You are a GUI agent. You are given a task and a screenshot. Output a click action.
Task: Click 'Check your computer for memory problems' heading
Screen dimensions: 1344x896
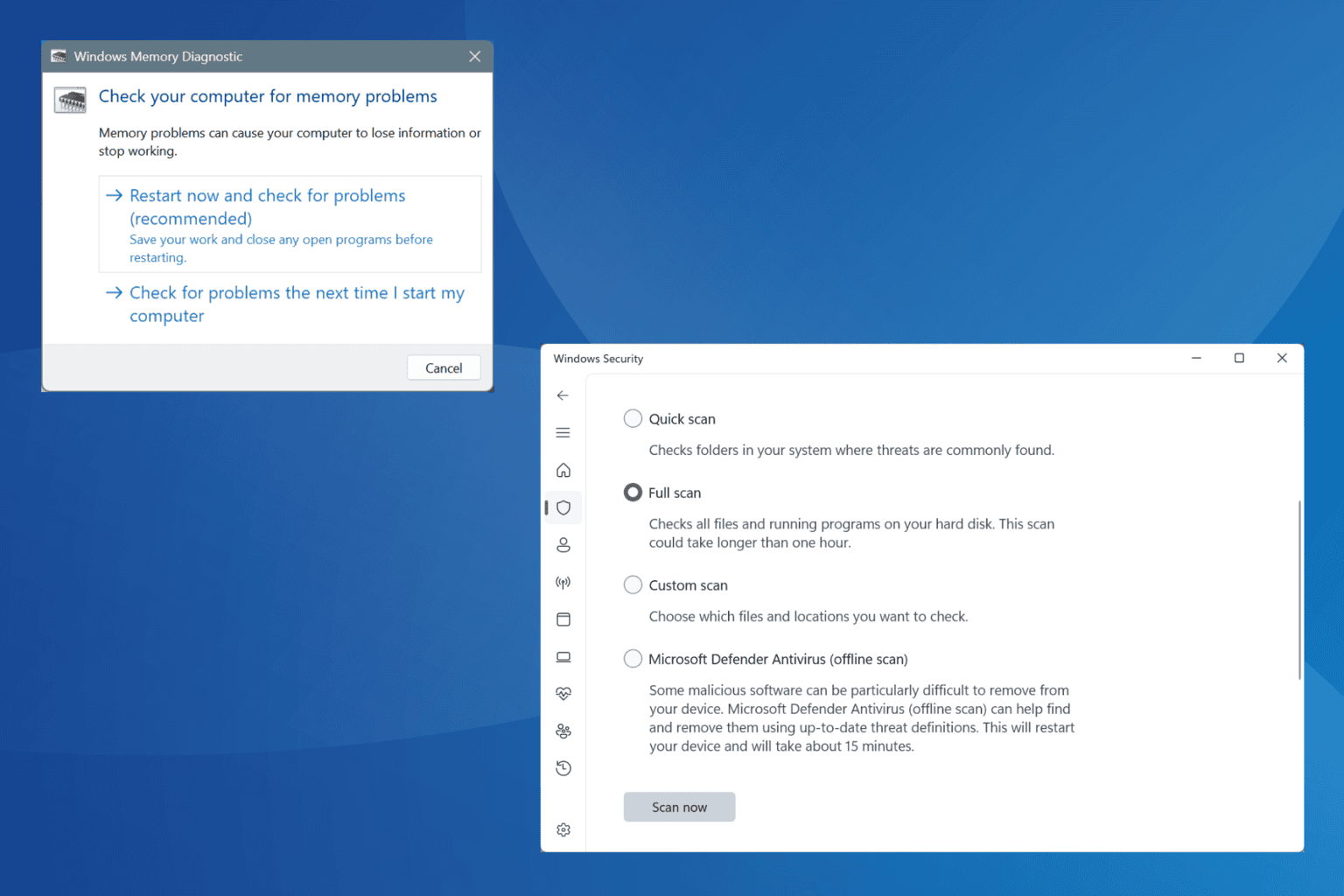[268, 96]
